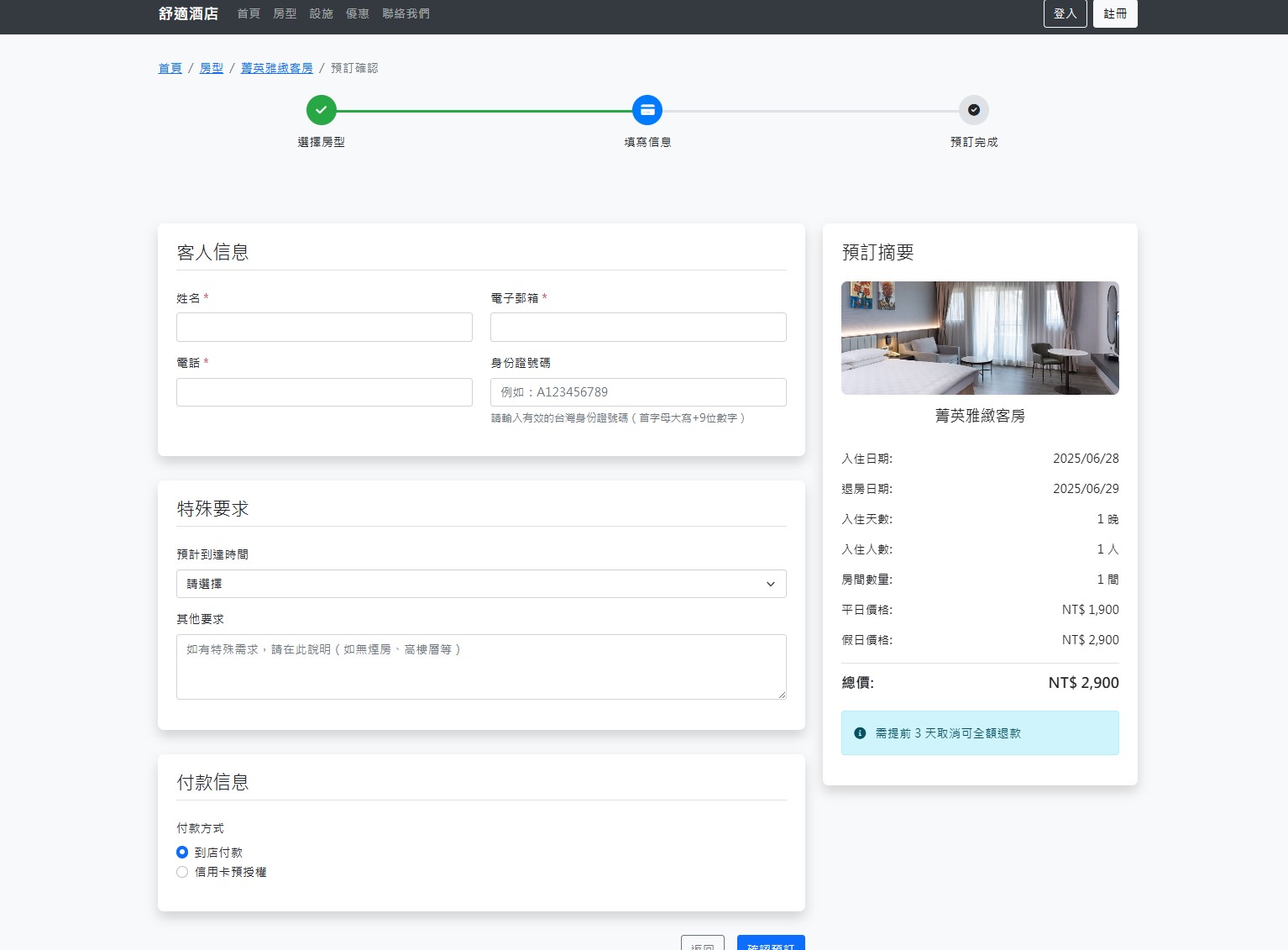
Task: Click the blue card icon for 填寫信息 step
Action: pos(647,109)
